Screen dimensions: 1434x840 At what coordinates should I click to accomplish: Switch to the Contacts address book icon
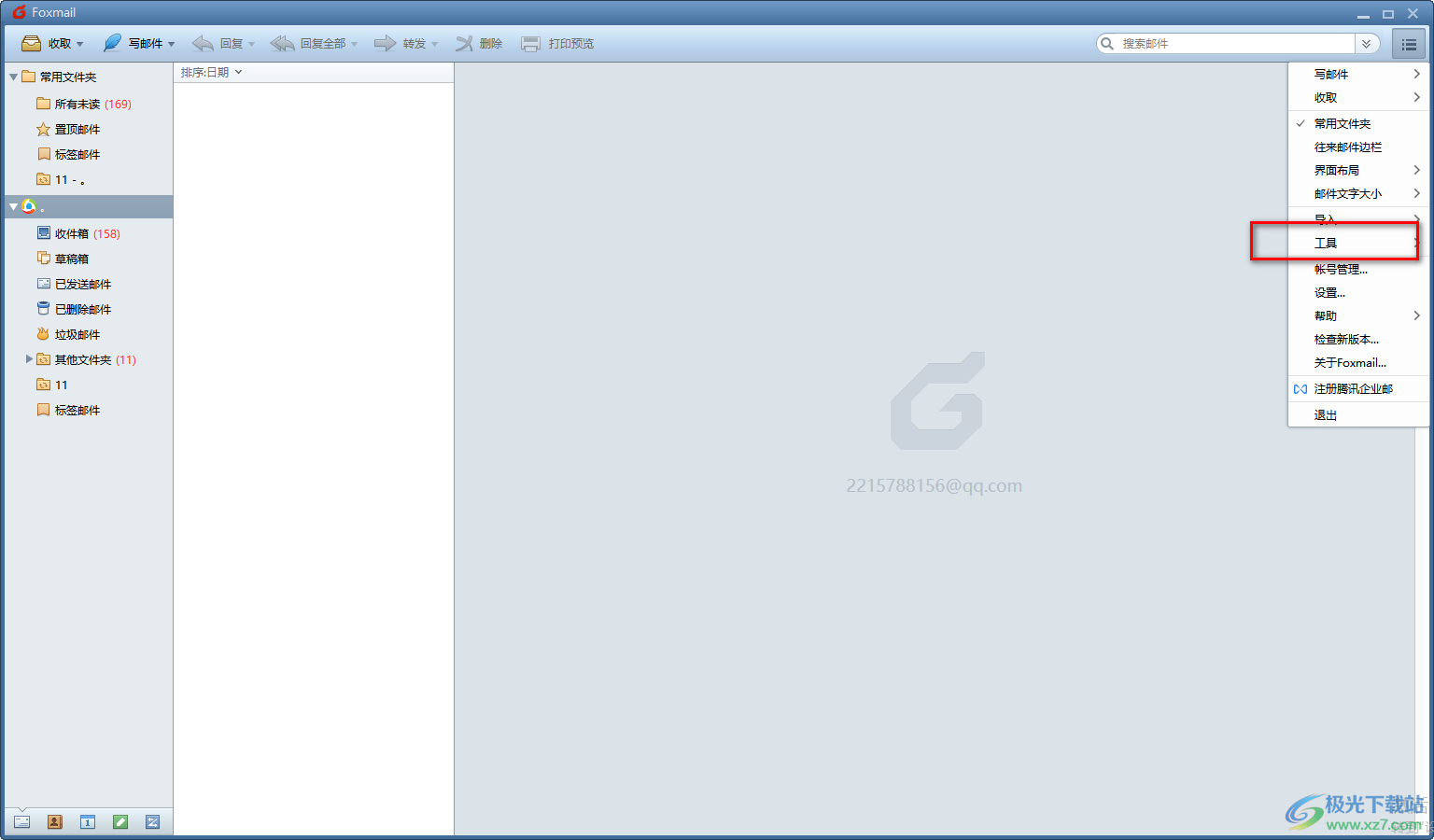pos(54,822)
